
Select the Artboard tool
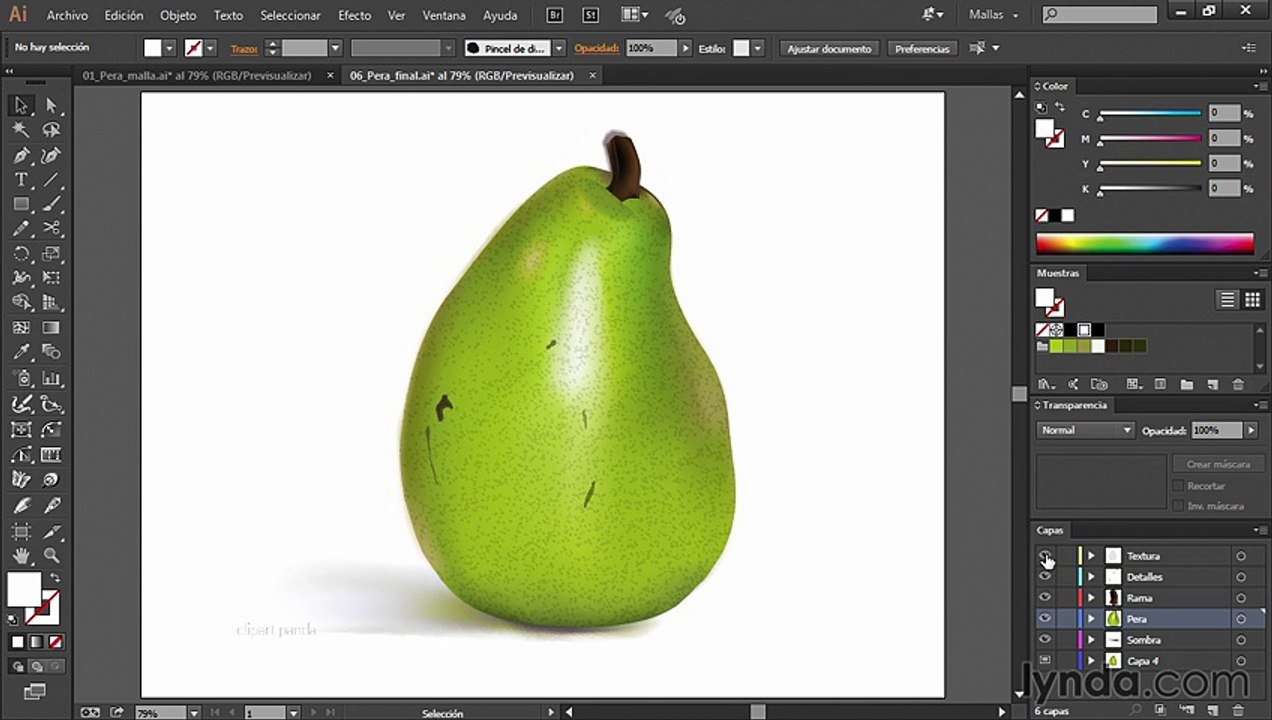pyautogui.click(x=21, y=531)
